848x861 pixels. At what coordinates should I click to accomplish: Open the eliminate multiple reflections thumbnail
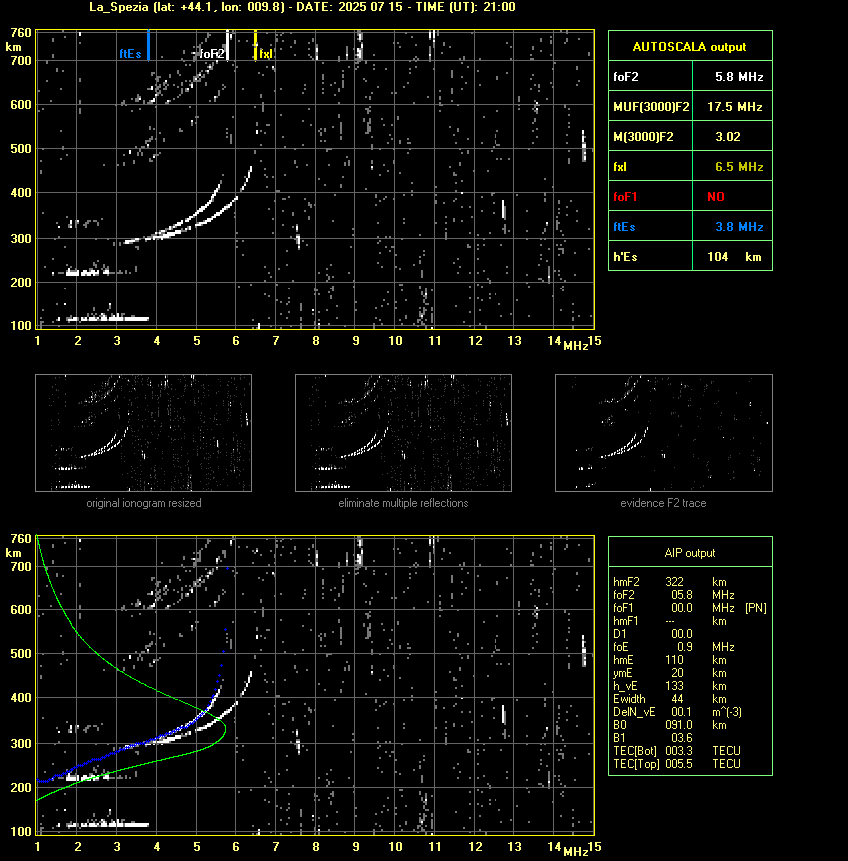[403, 433]
